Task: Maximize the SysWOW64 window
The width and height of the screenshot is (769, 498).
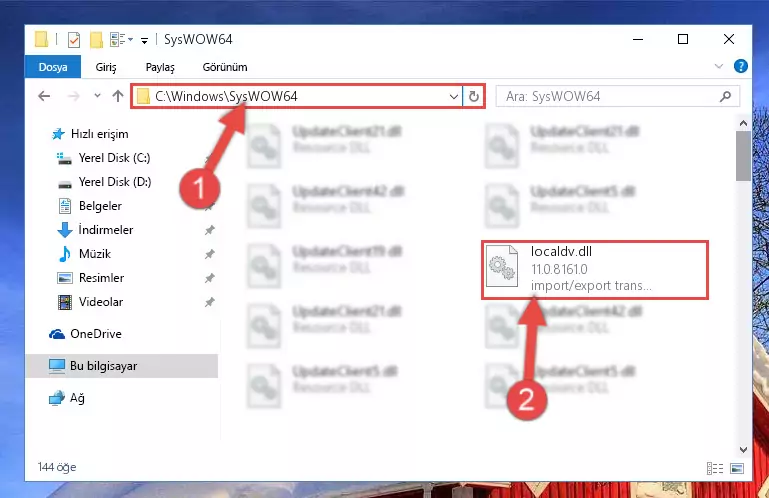Action: (683, 39)
